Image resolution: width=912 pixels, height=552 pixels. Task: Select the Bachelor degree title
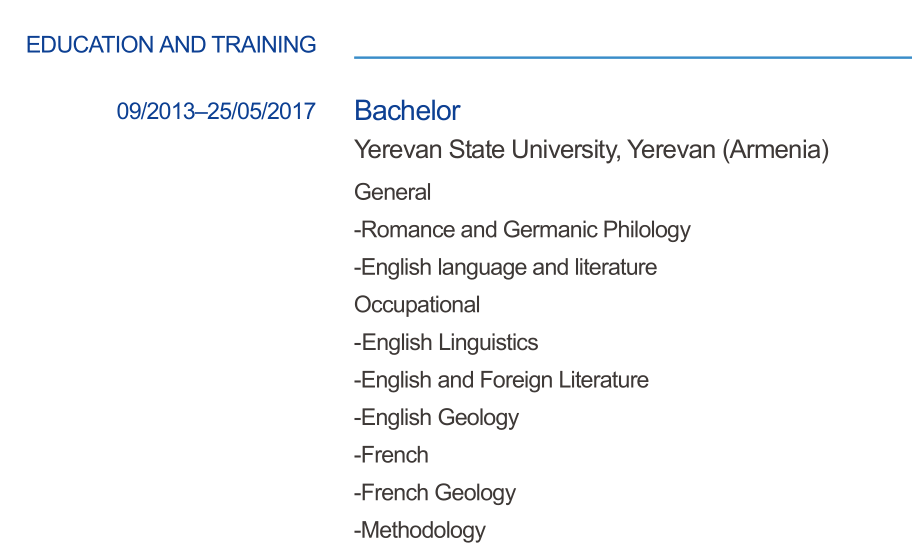407,110
